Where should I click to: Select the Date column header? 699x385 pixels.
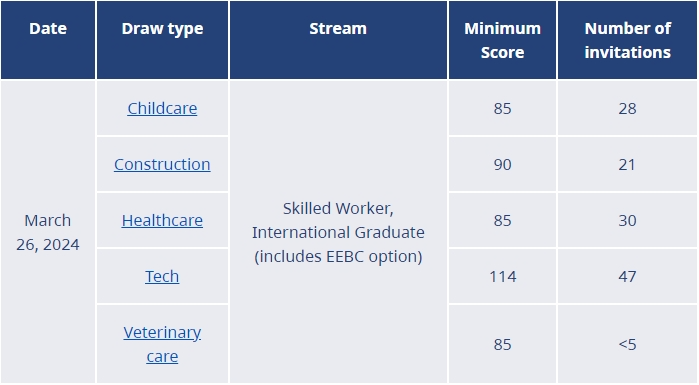48,40
